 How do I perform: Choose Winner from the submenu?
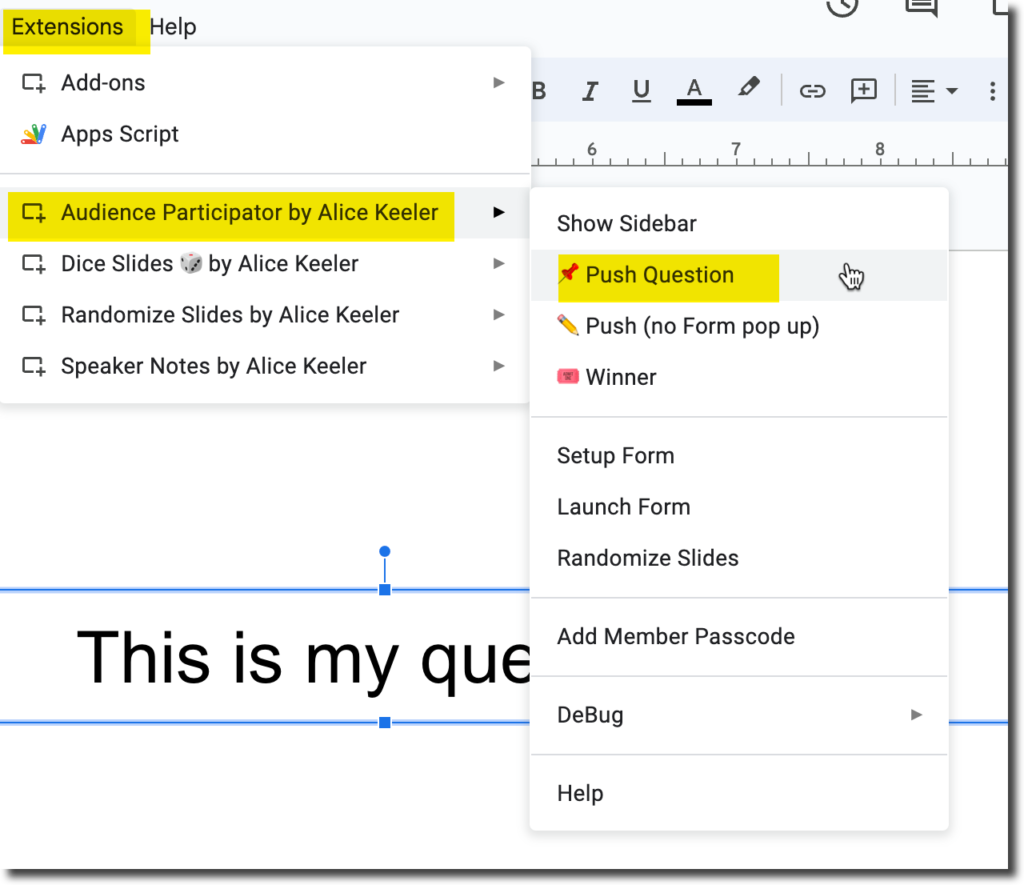coord(739,377)
